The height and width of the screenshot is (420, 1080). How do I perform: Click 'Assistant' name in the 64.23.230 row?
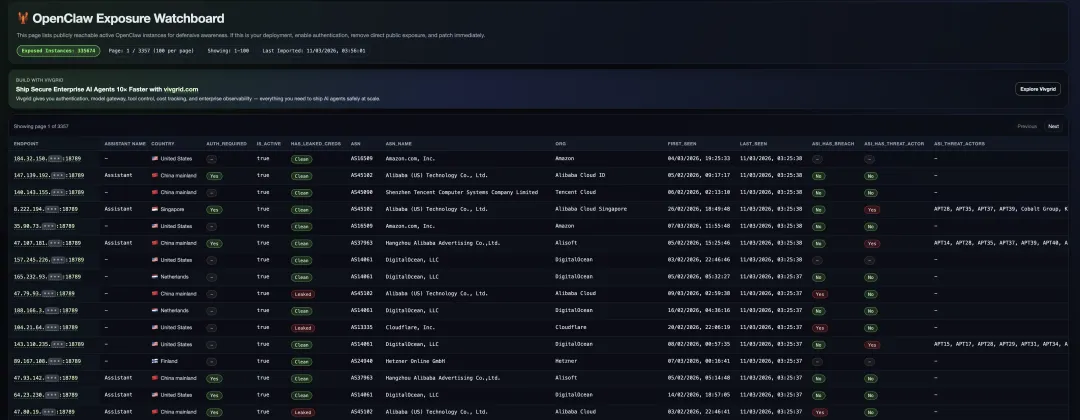[118, 395]
